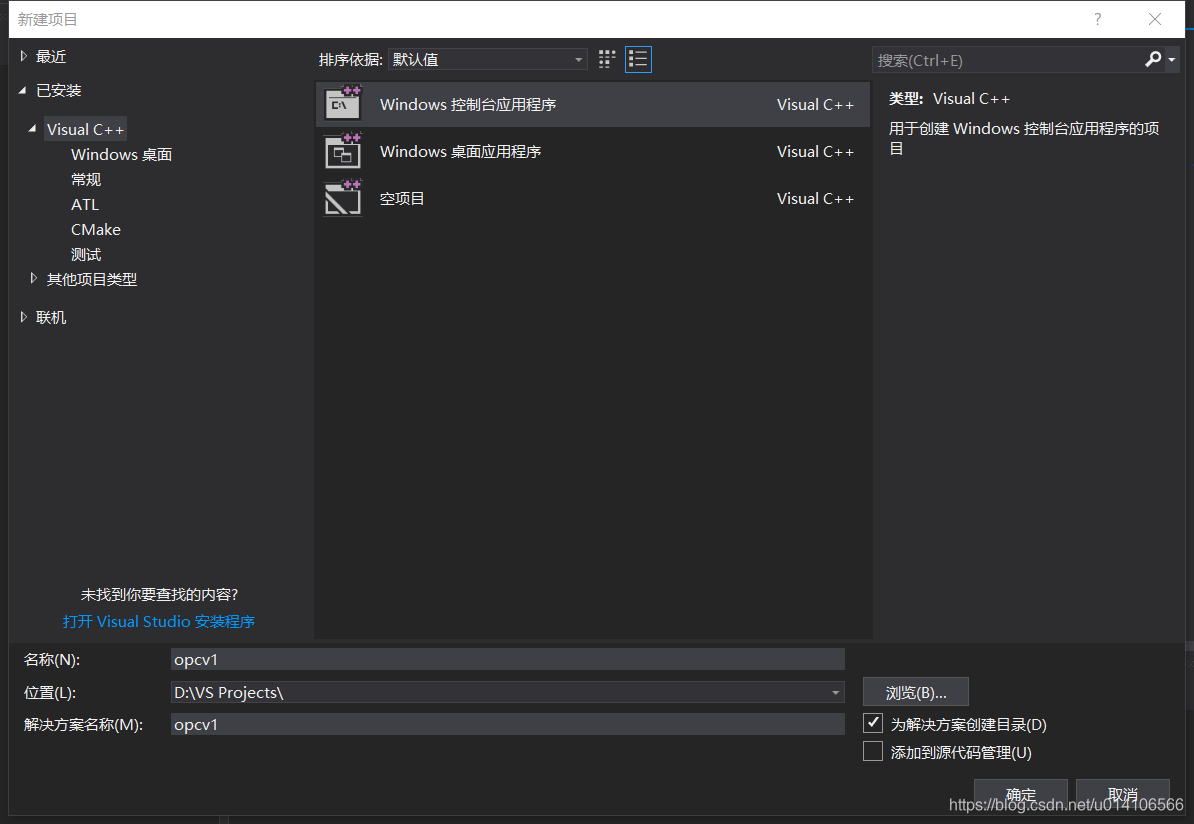
Task: Expand the 其他项目类型 node
Action: point(34,279)
